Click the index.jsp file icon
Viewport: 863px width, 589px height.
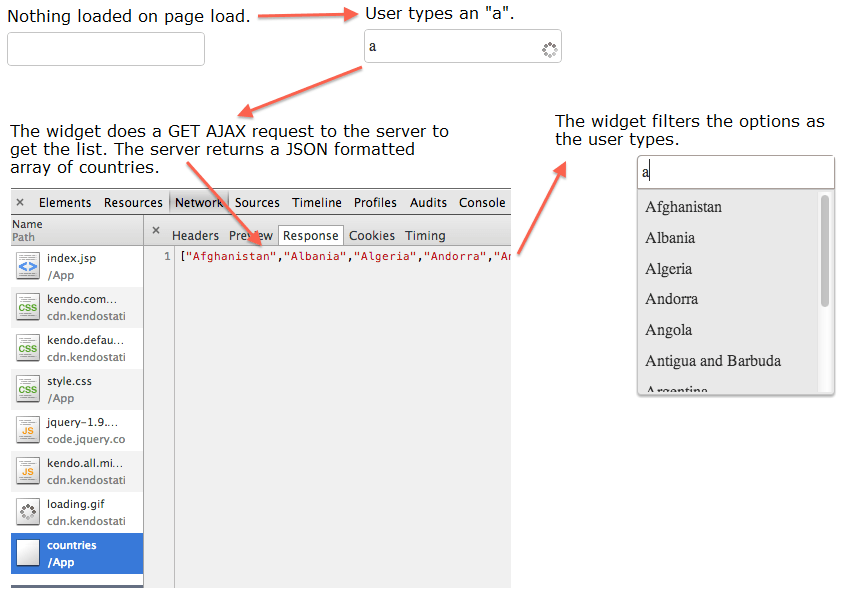(x=28, y=266)
